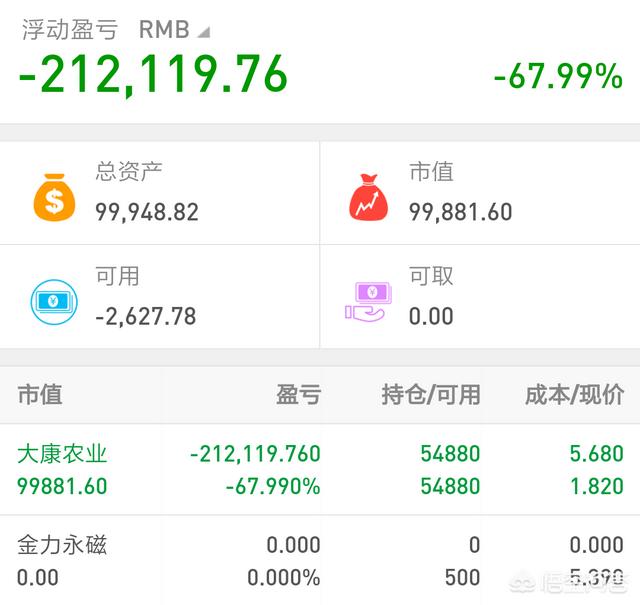Tap 大康农业 market value 99881.60
This screenshot has height=605, width=640.
tap(62, 486)
